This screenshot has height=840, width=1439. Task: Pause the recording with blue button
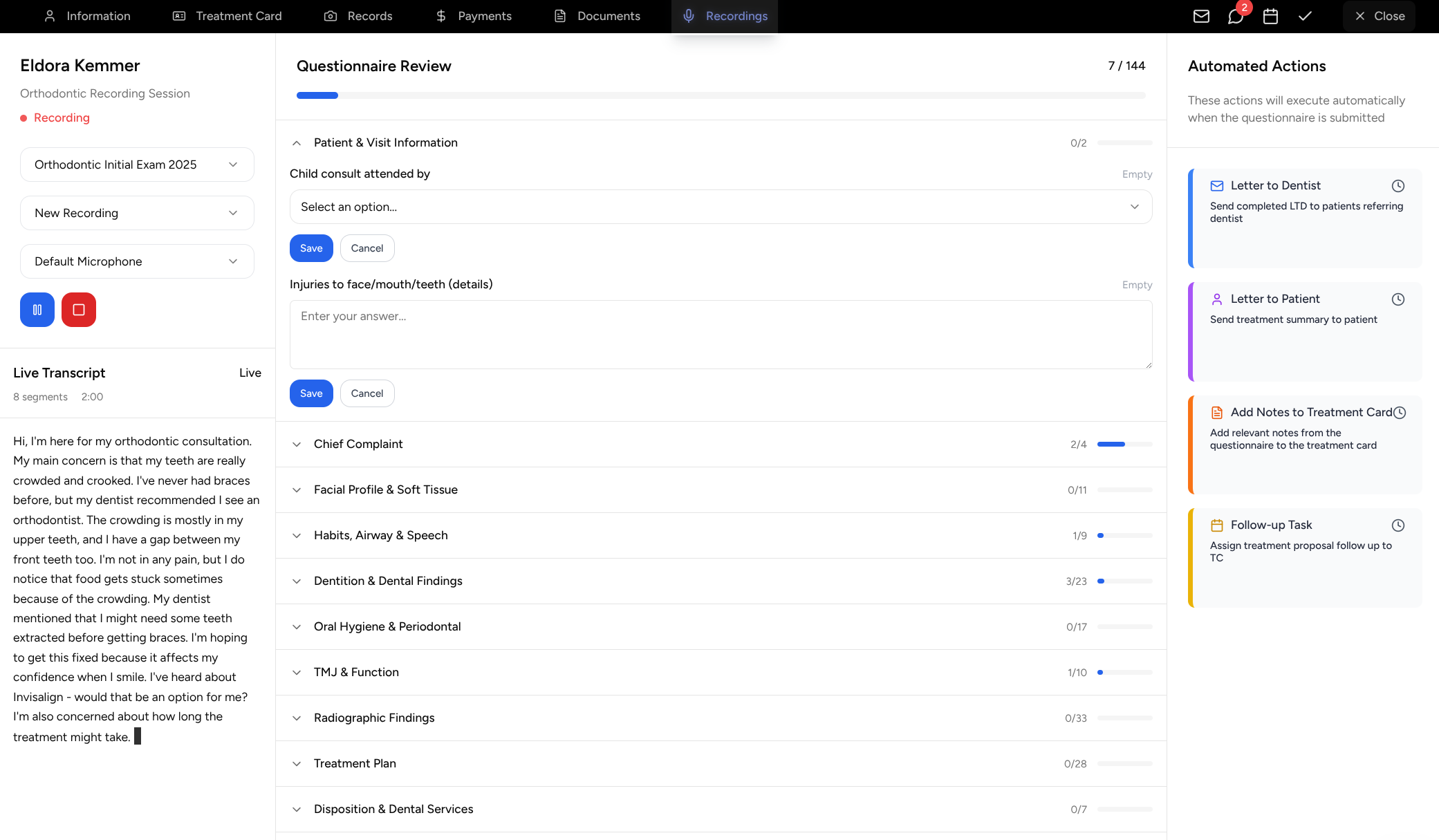pyautogui.click(x=37, y=310)
